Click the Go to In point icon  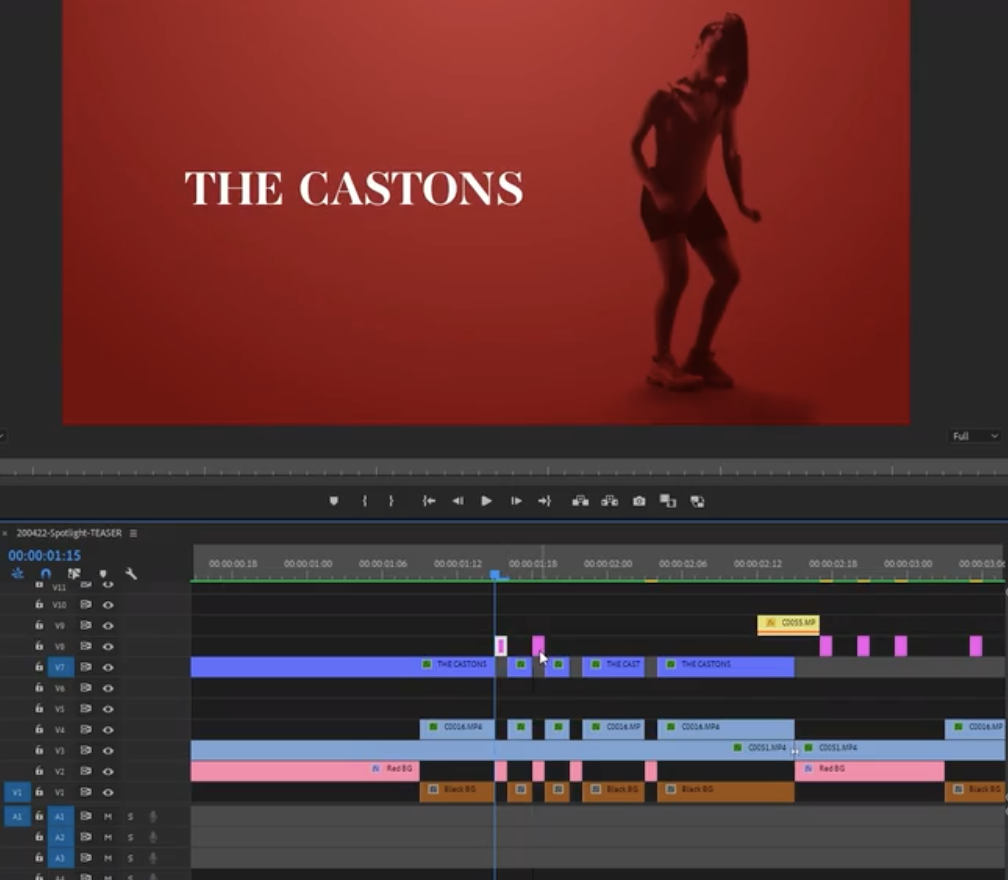point(428,501)
